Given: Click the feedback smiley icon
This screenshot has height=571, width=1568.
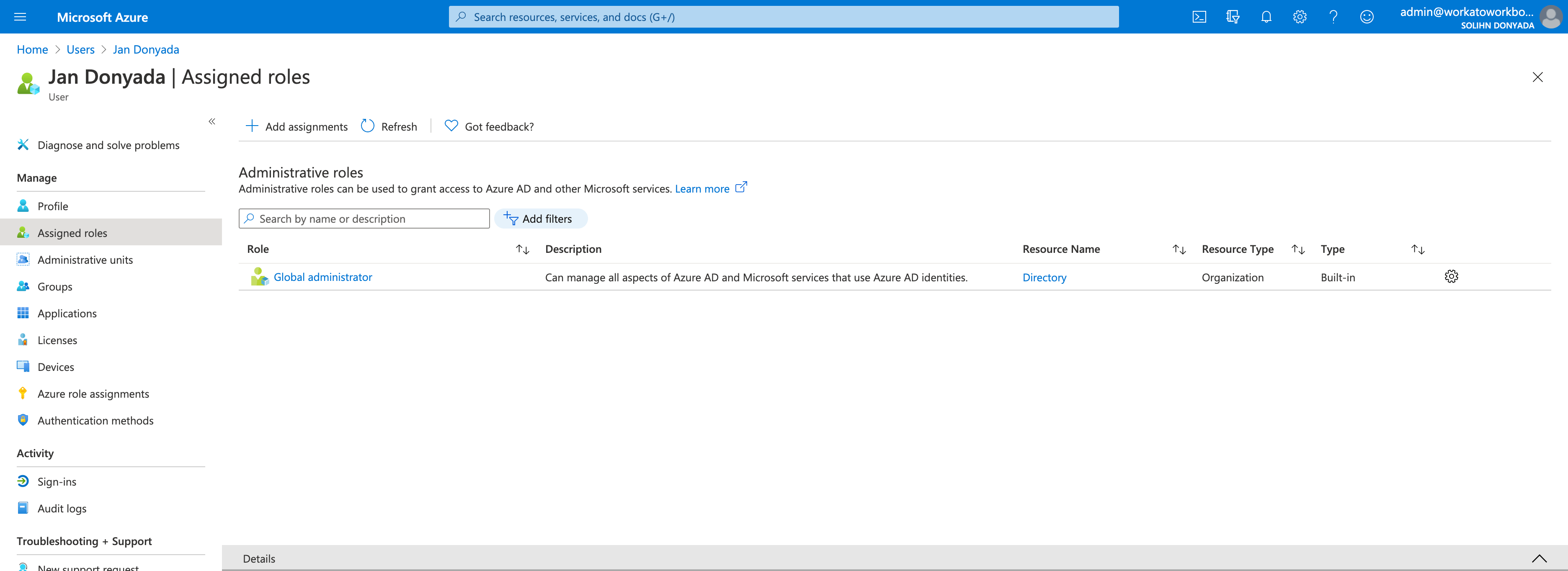Looking at the screenshot, I should pos(1367,17).
